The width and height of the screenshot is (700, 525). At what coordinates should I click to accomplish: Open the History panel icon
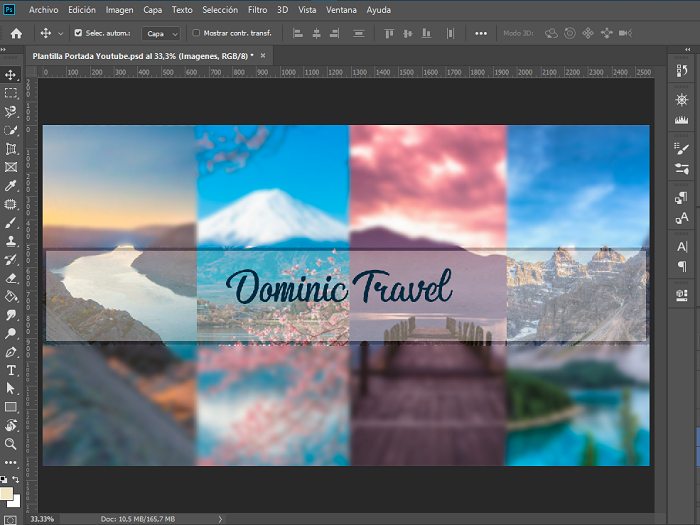tap(681, 71)
